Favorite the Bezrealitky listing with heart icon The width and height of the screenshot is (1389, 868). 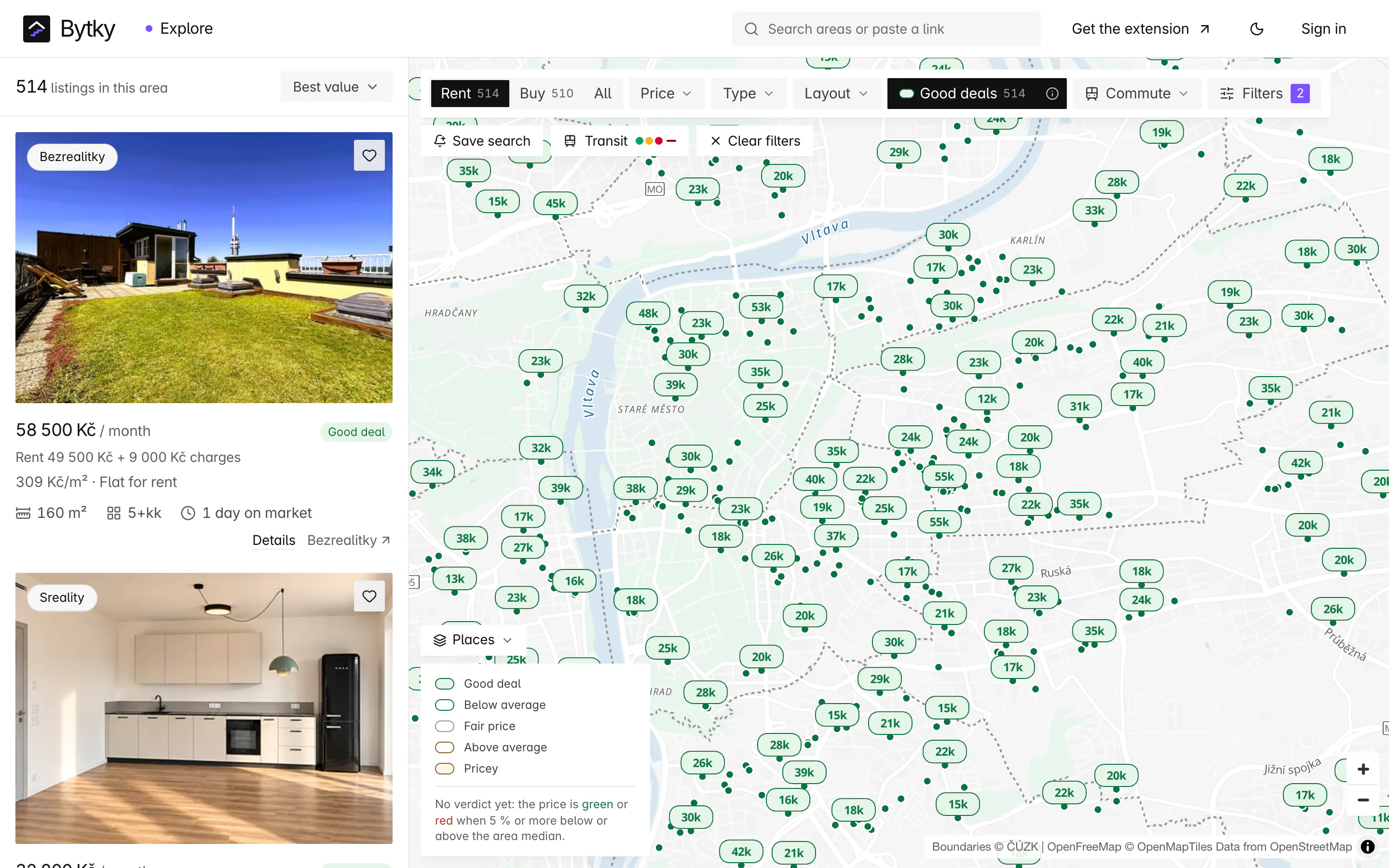click(x=369, y=156)
